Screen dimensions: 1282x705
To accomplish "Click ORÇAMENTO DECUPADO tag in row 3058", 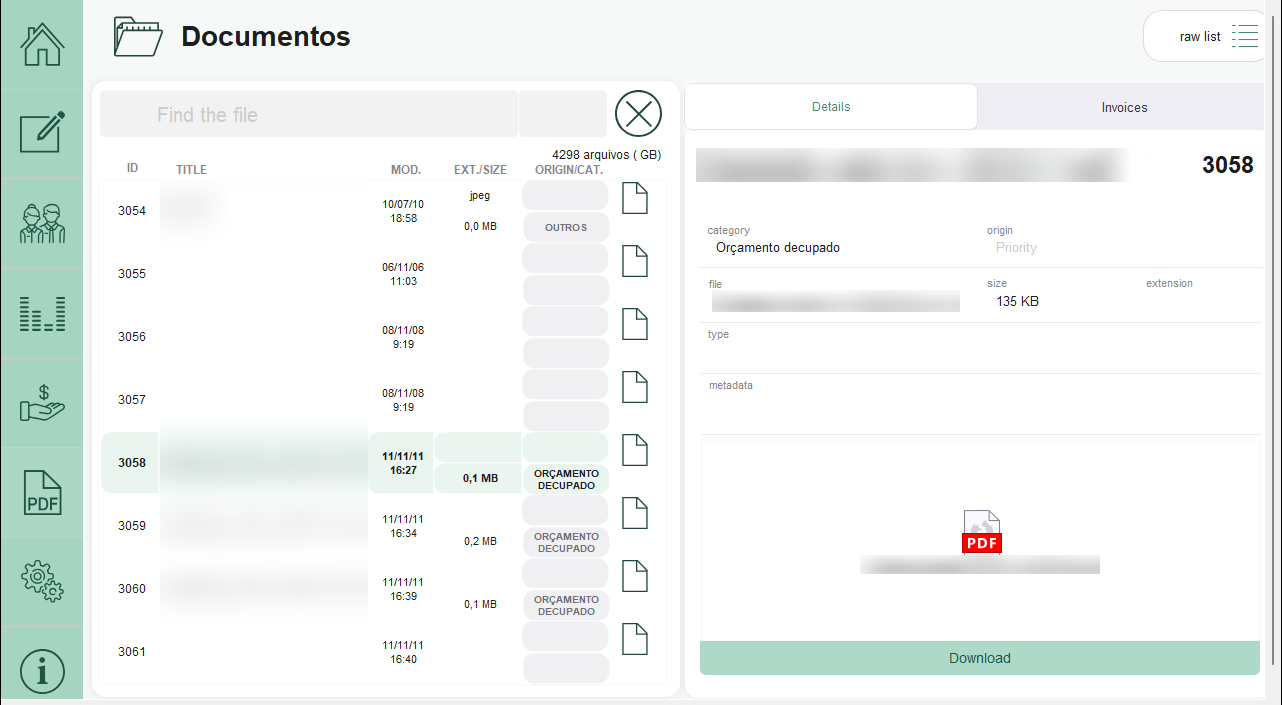I will tap(566, 479).
